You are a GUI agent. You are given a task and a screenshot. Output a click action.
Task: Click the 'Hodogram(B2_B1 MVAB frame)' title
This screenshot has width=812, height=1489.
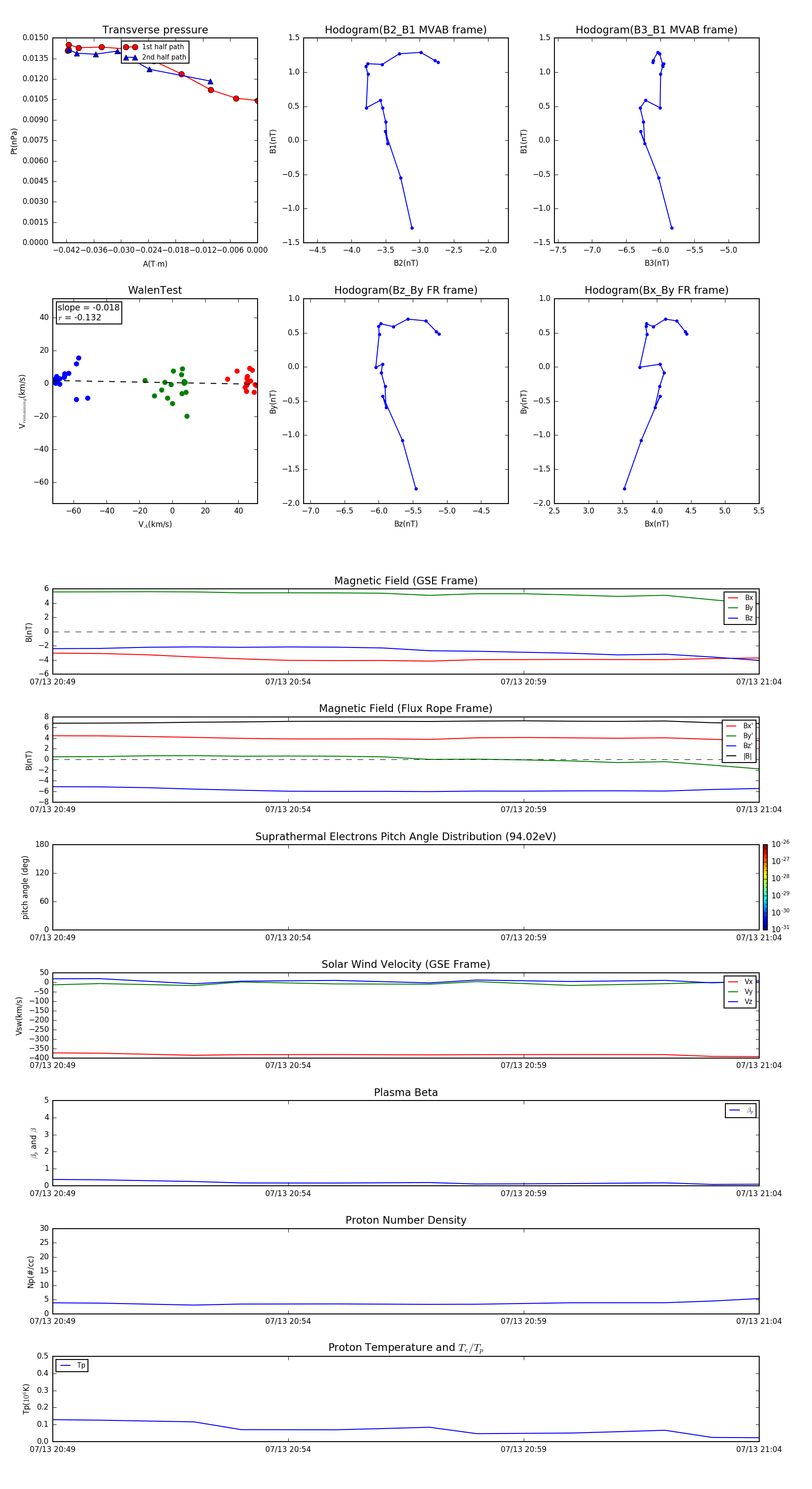pos(406,30)
